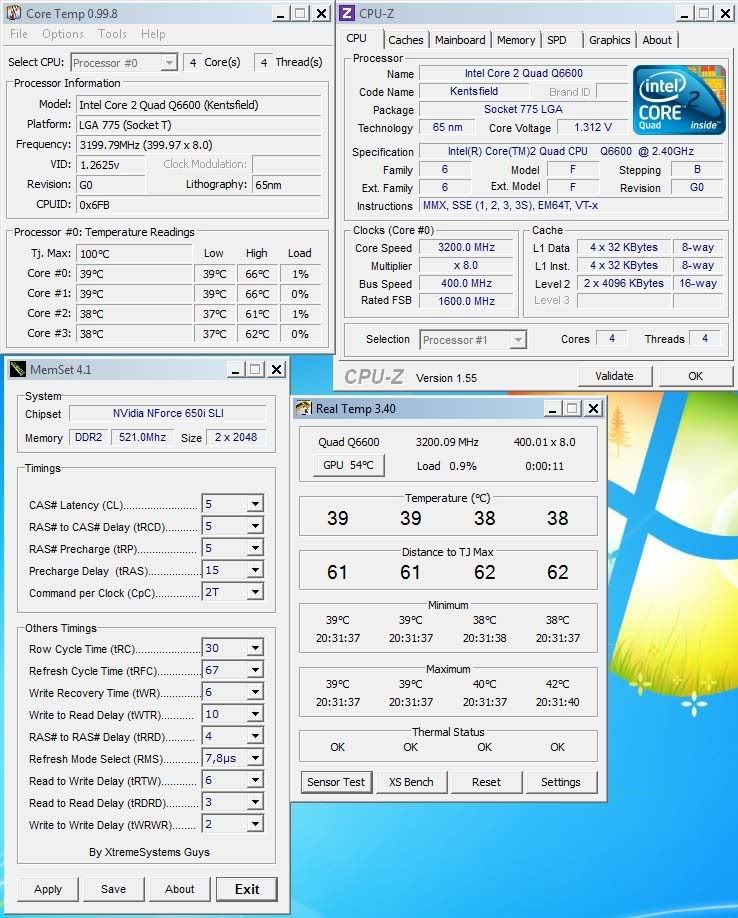Switch to the Graphics tab in CPU-Z
Image resolution: width=738 pixels, height=918 pixels.
(x=609, y=40)
